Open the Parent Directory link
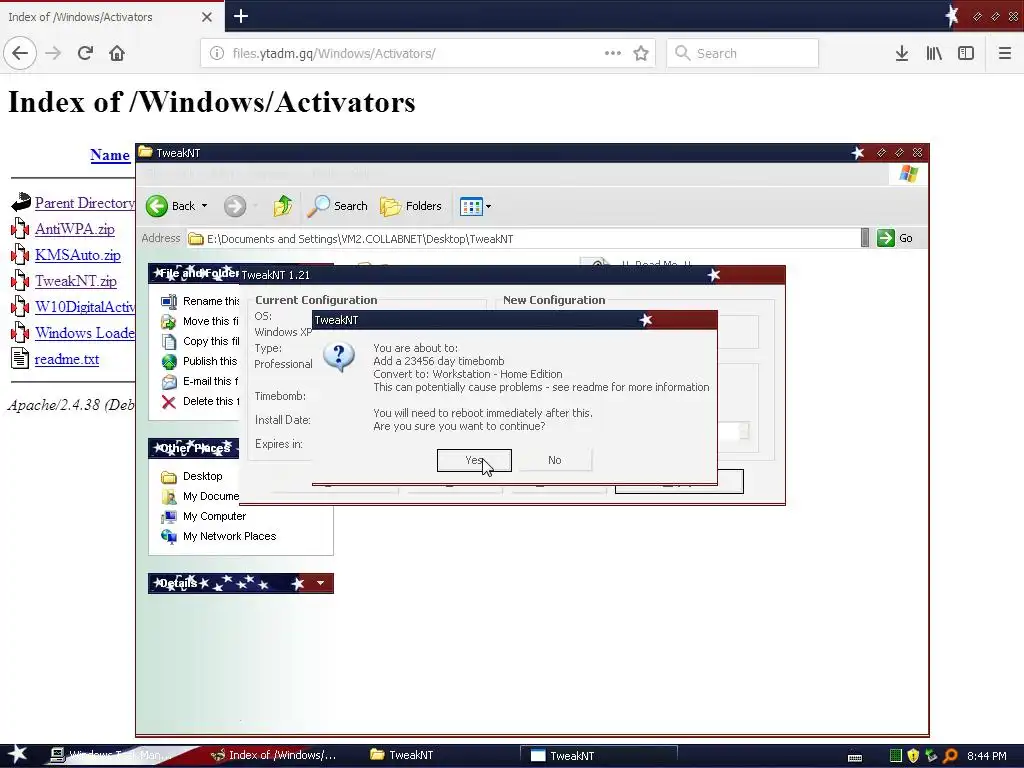 point(85,203)
